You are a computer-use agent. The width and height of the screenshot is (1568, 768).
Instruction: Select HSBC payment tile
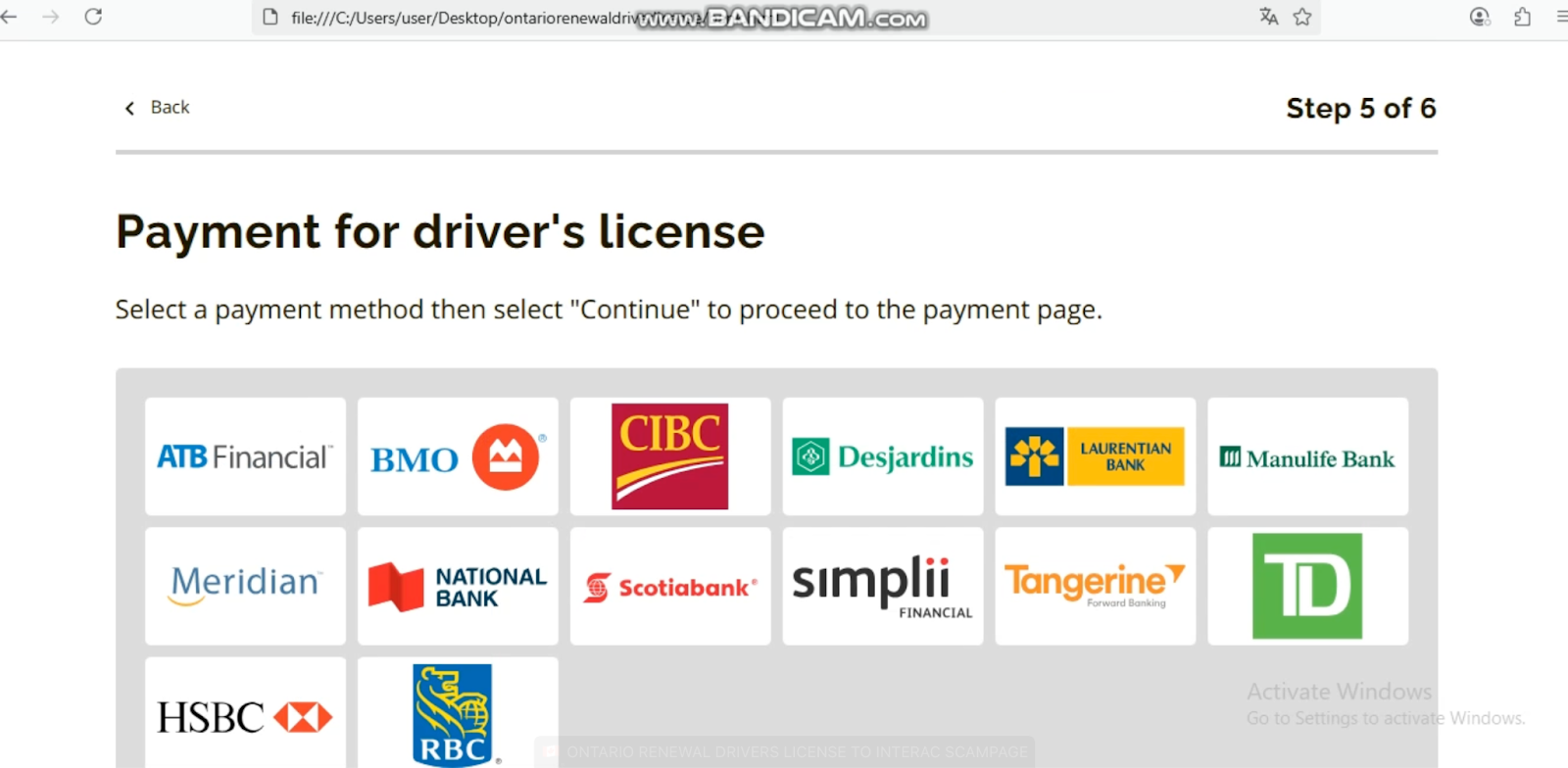(245, 713)
